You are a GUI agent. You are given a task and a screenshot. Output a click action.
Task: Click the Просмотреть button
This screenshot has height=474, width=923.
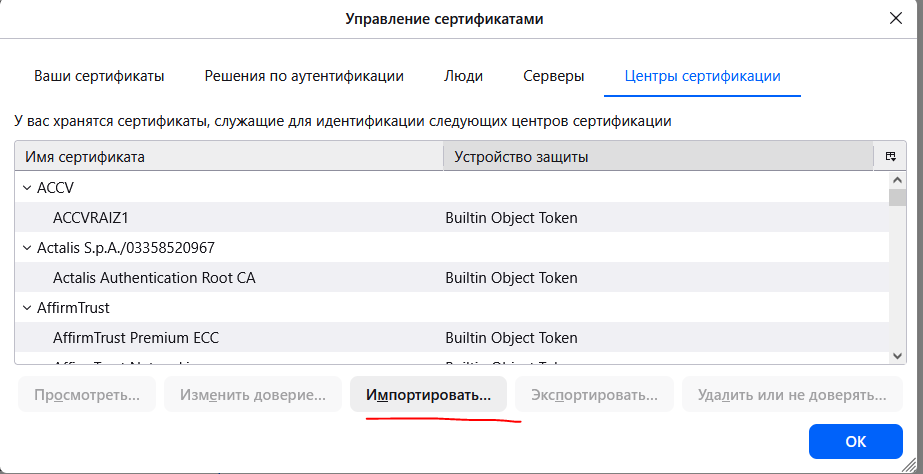click(87, 395)
